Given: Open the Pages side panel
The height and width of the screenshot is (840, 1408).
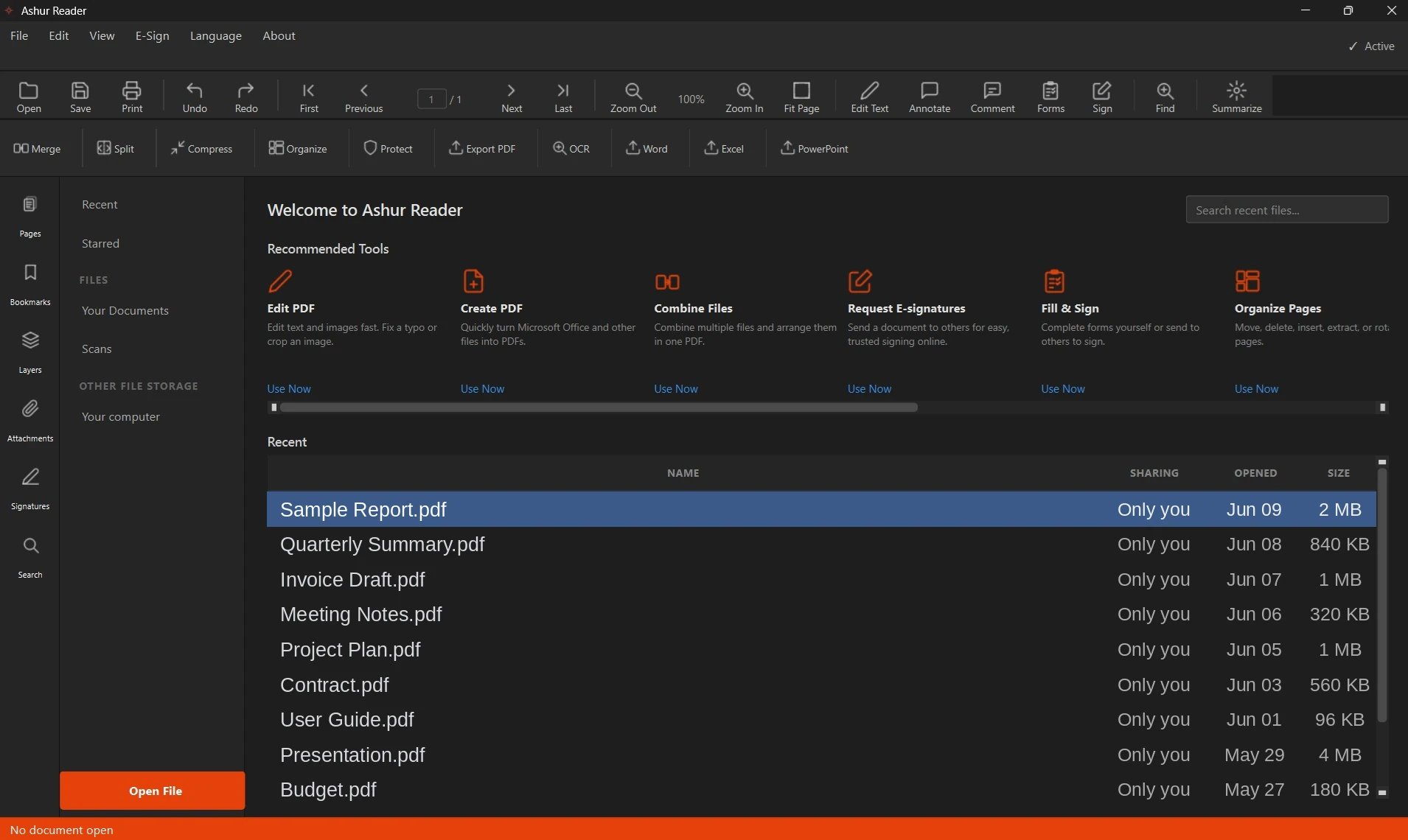Looking at the screenshot, I should (x=30, y=217).
